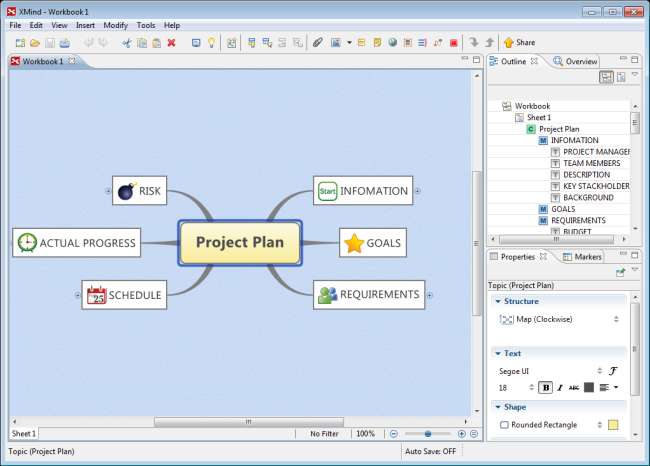Open the Edit menu
Image resolution: width=650 pixels, height=466 pixels.
click(x=36, y=25)
